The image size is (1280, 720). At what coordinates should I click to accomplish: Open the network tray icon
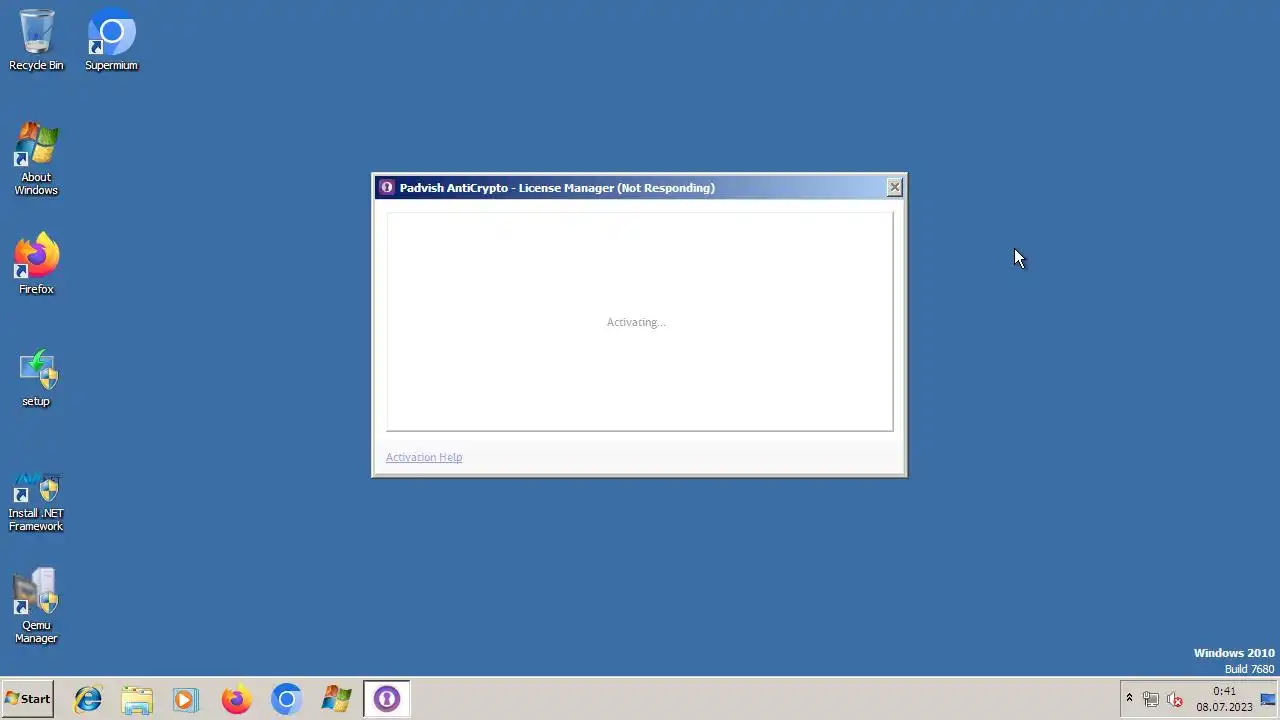[1151, 699]
